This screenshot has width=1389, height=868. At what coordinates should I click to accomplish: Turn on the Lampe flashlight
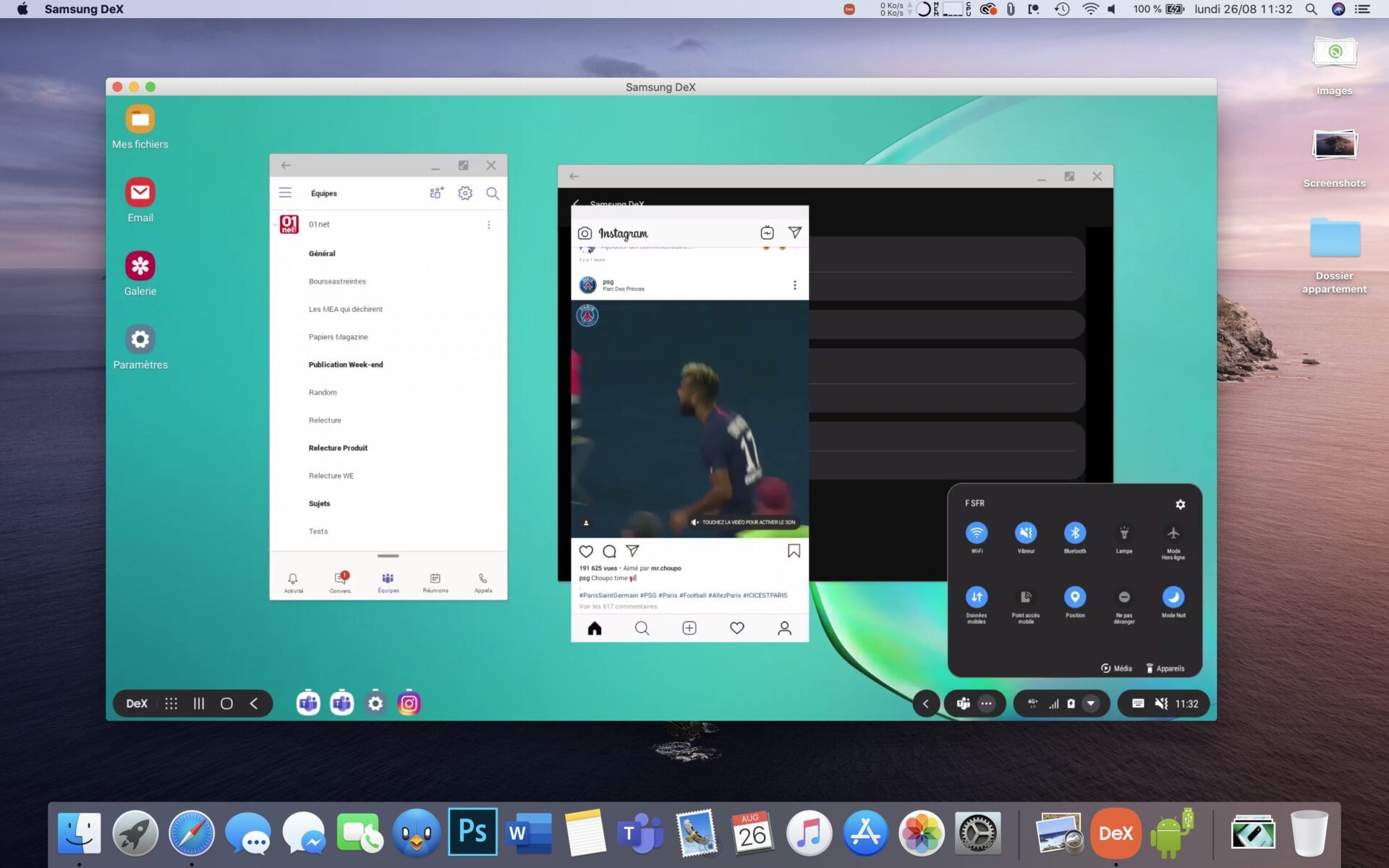1124,534
